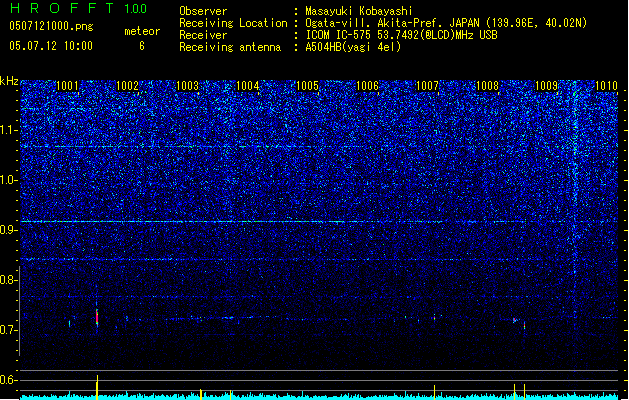The height and width of the screenshot is (400, 629).
Task: Click the 'Receiving antenna' field label
Action: coord(230,47)
